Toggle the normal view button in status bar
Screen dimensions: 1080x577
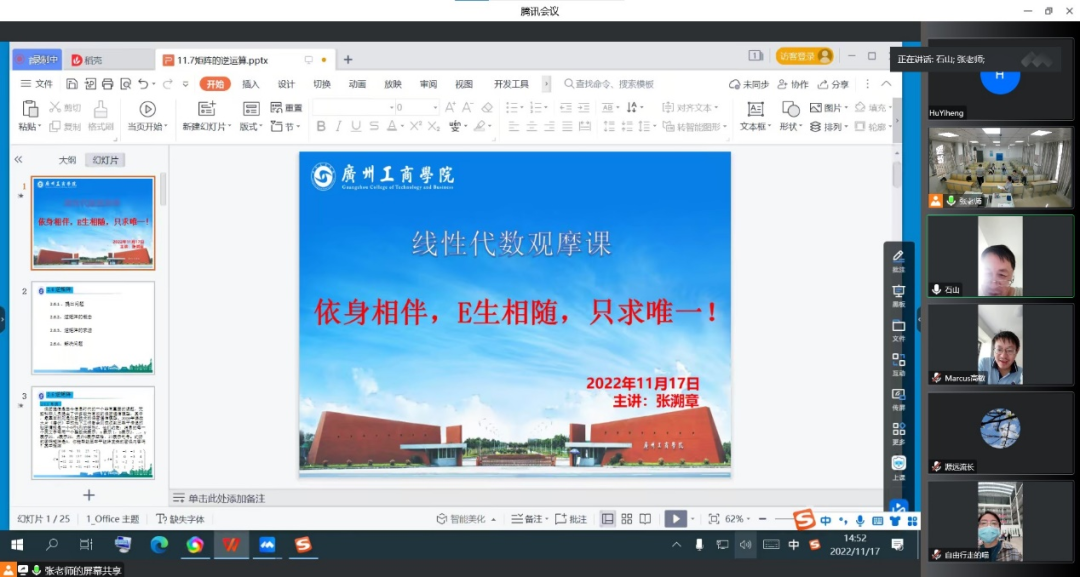click(x=607, y=519)
